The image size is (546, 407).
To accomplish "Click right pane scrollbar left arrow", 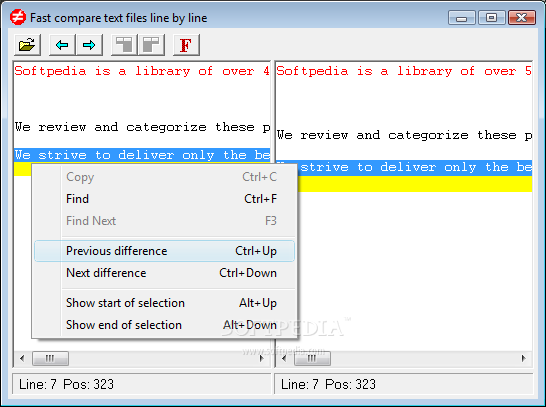I will click(284, 358).
